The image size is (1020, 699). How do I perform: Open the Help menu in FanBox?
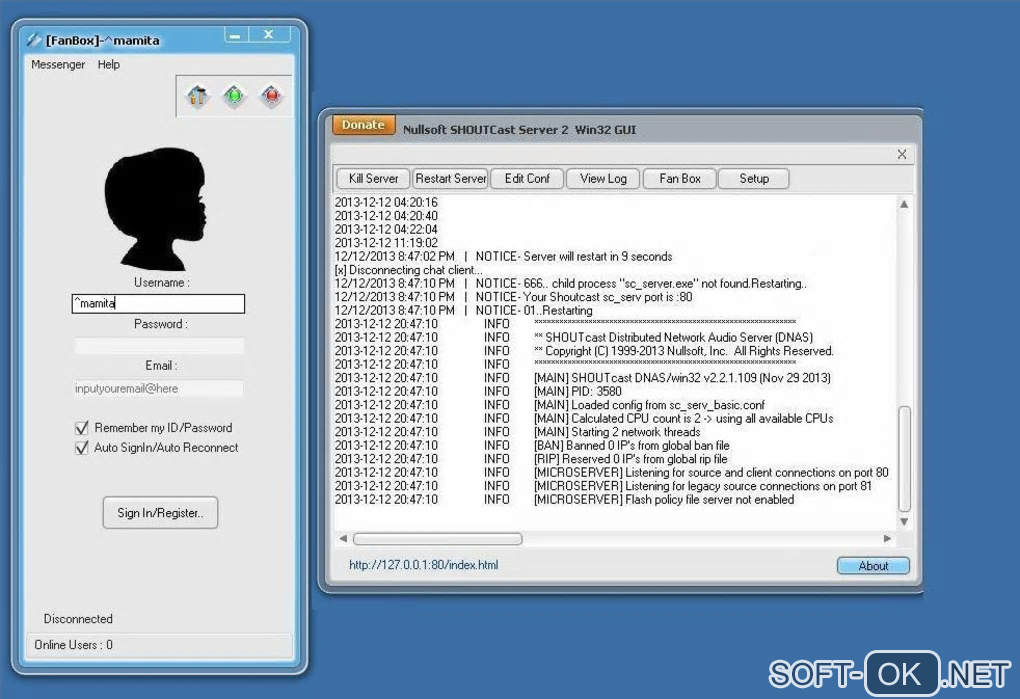(x=109, y=64)
